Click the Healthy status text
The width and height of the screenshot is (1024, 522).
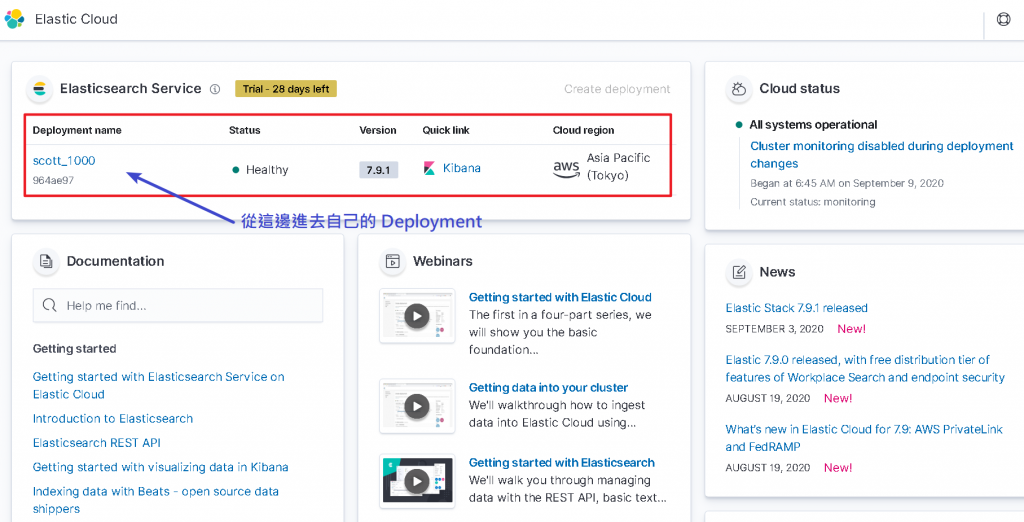tap(266, 170)
